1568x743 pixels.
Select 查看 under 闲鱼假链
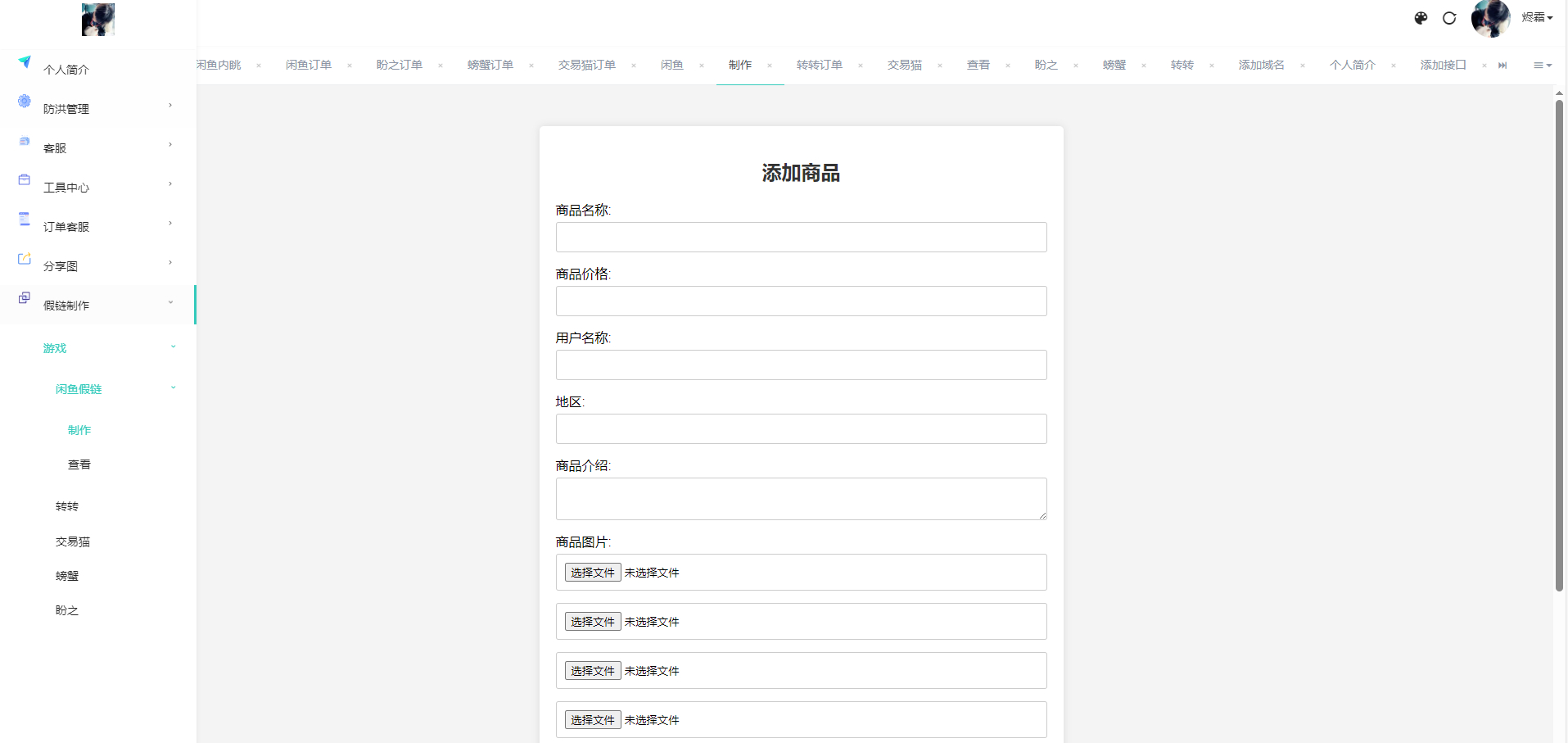pyautogui.click(x=79, y=464)
